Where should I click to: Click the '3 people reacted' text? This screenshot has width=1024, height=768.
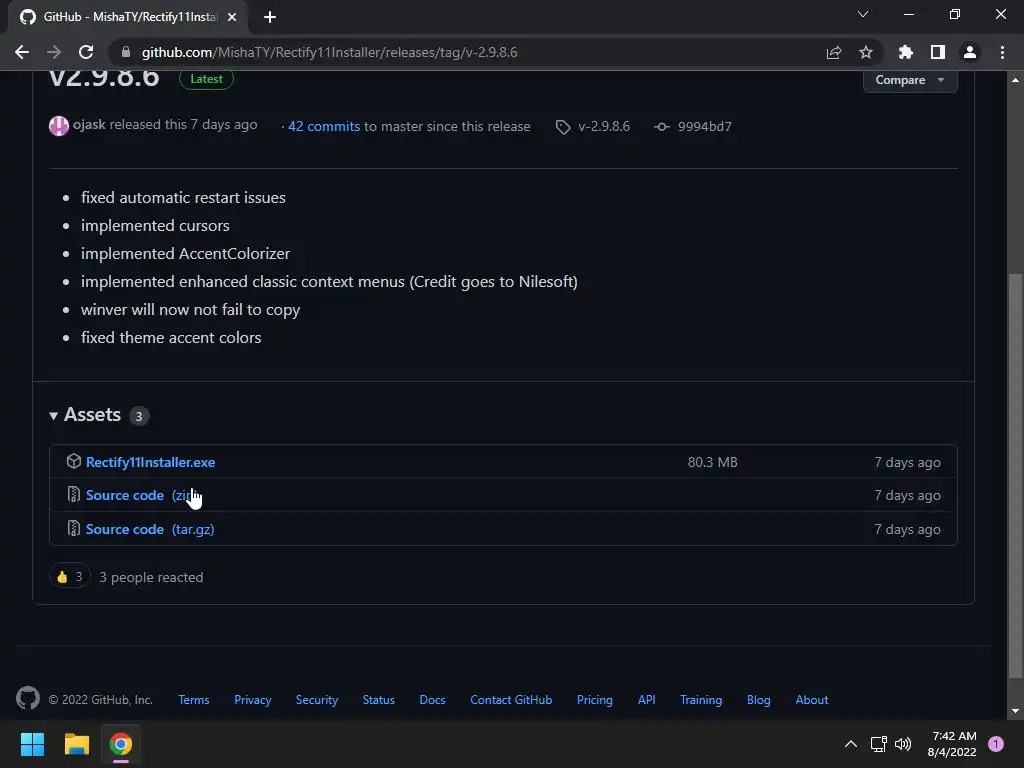(151, 577)
